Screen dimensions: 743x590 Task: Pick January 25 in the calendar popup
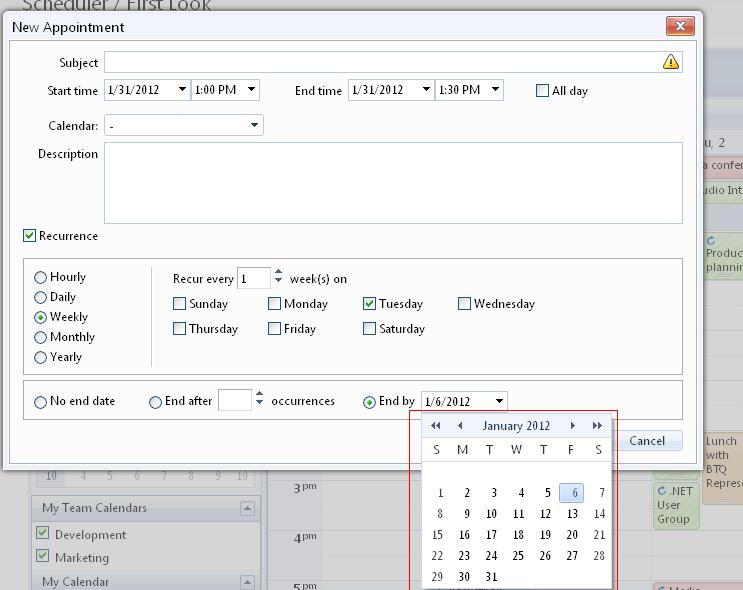tap(518, 555)
